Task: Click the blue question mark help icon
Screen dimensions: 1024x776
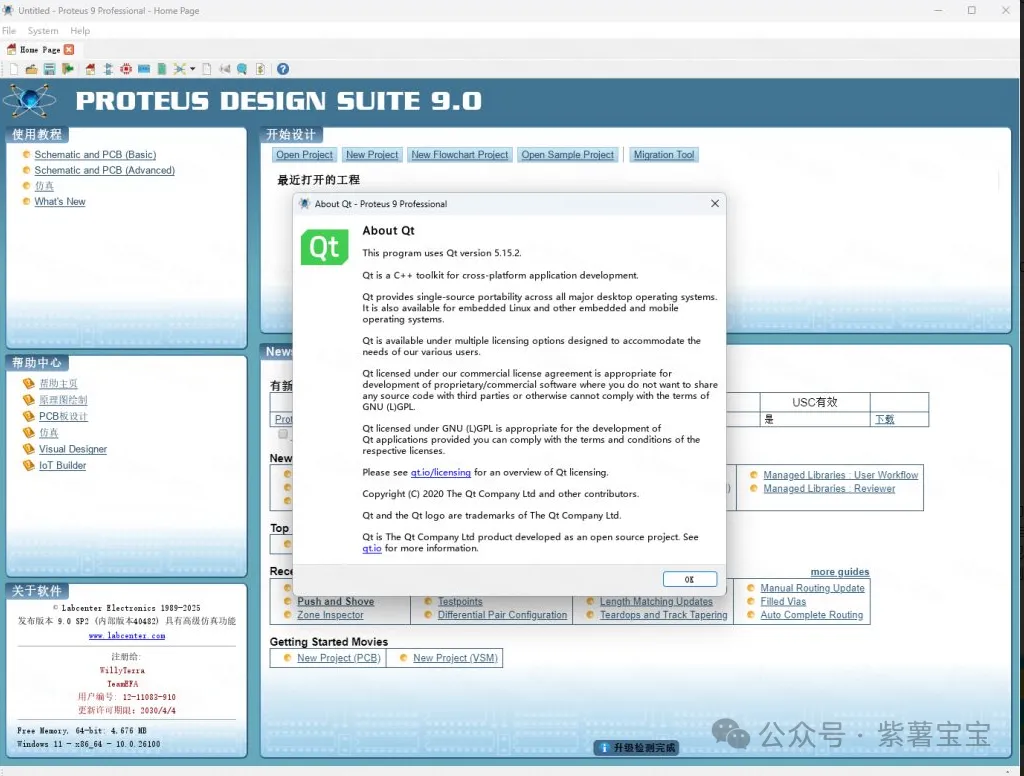Action: point(283,69)
